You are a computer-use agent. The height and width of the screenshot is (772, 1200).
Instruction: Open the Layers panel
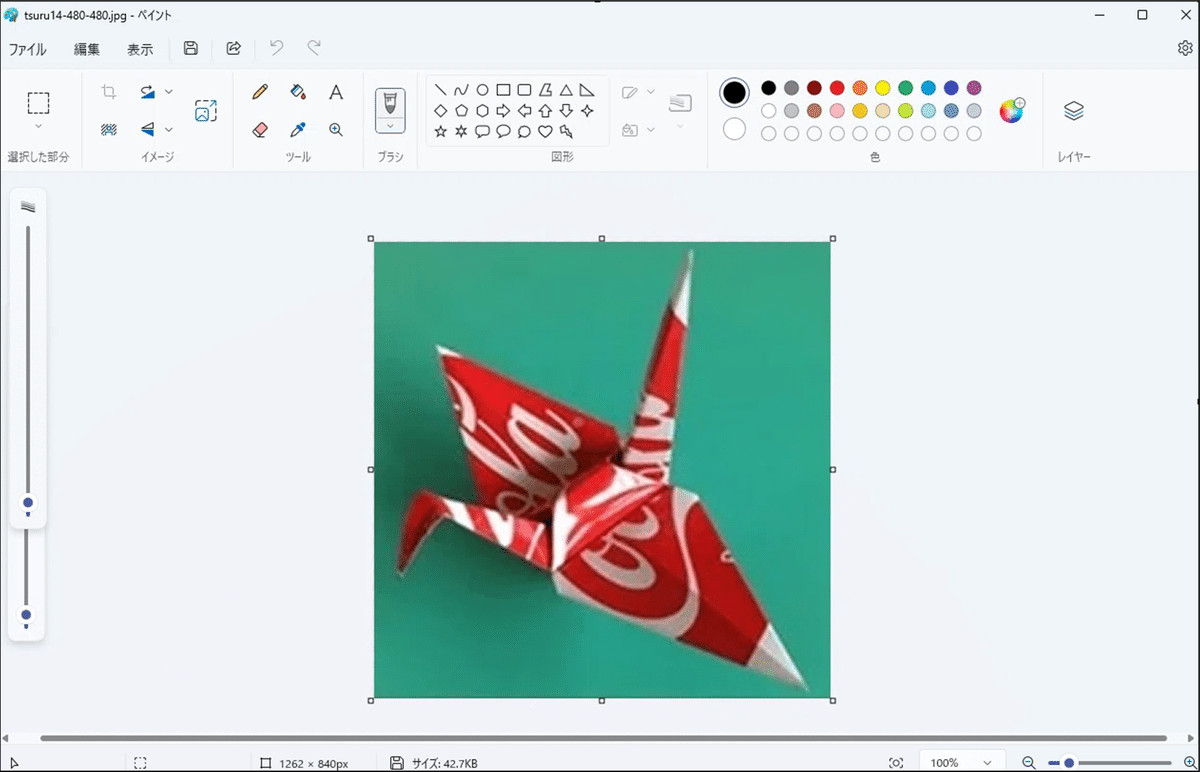coord(1074,110)
